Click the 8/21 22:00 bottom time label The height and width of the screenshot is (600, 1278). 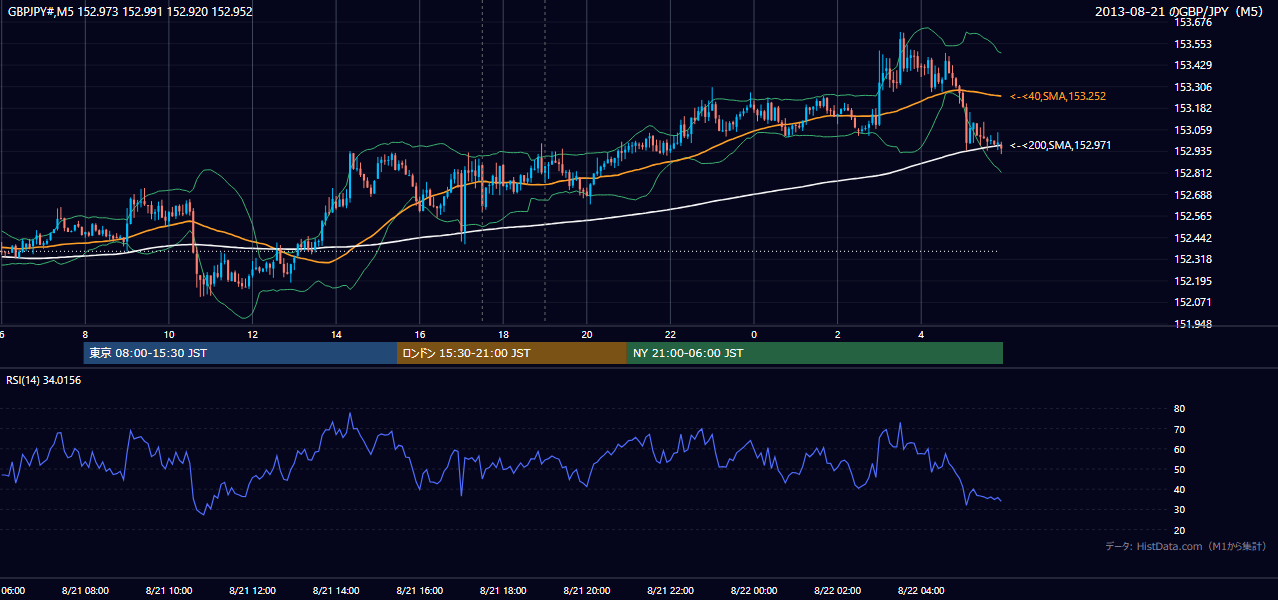(x=670, y=591)
